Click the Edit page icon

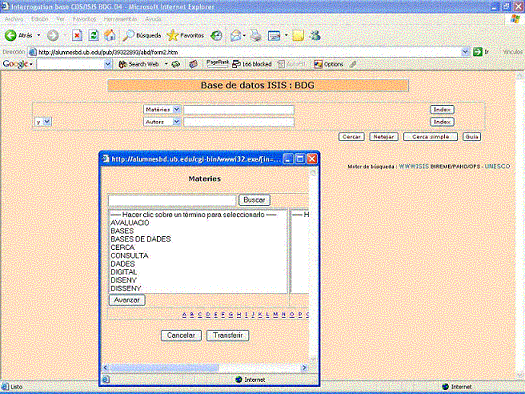click(274, 35)
